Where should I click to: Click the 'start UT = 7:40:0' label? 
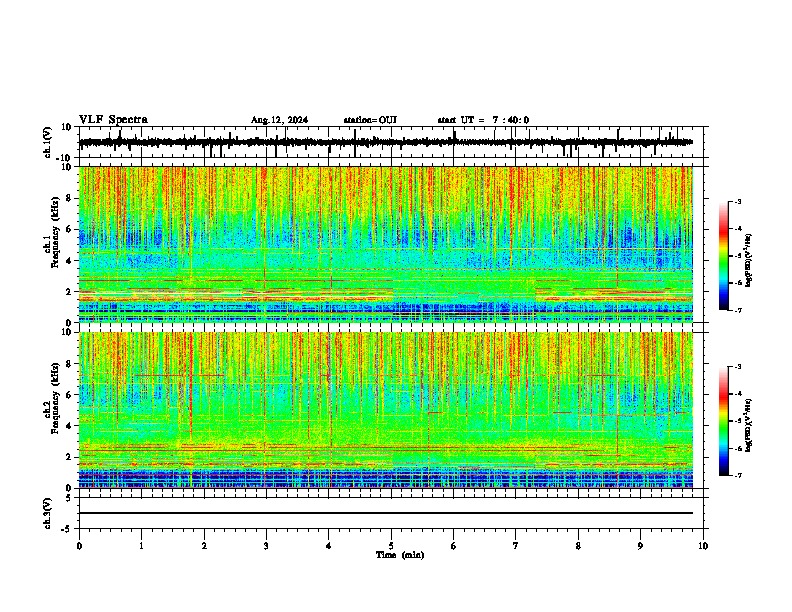483,120
